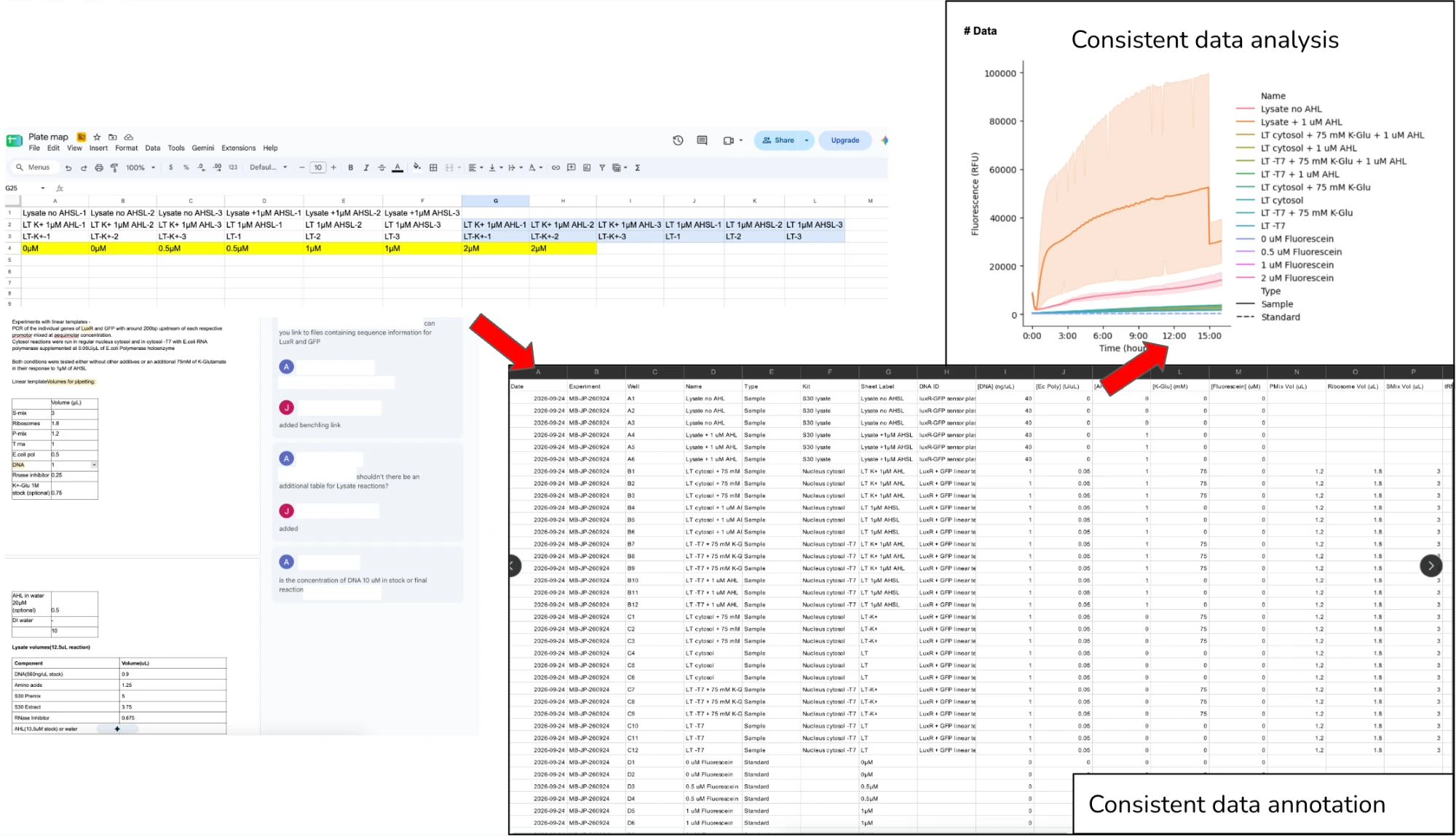Screen dimensions: 1456x836
Task: Open the borders tool
Action: pos(433,167)
